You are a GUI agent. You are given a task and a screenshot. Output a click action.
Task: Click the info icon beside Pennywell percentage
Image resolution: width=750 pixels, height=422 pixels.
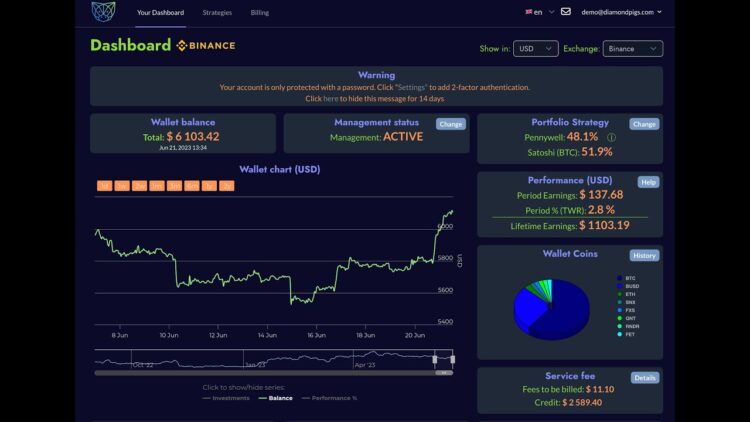611,136
